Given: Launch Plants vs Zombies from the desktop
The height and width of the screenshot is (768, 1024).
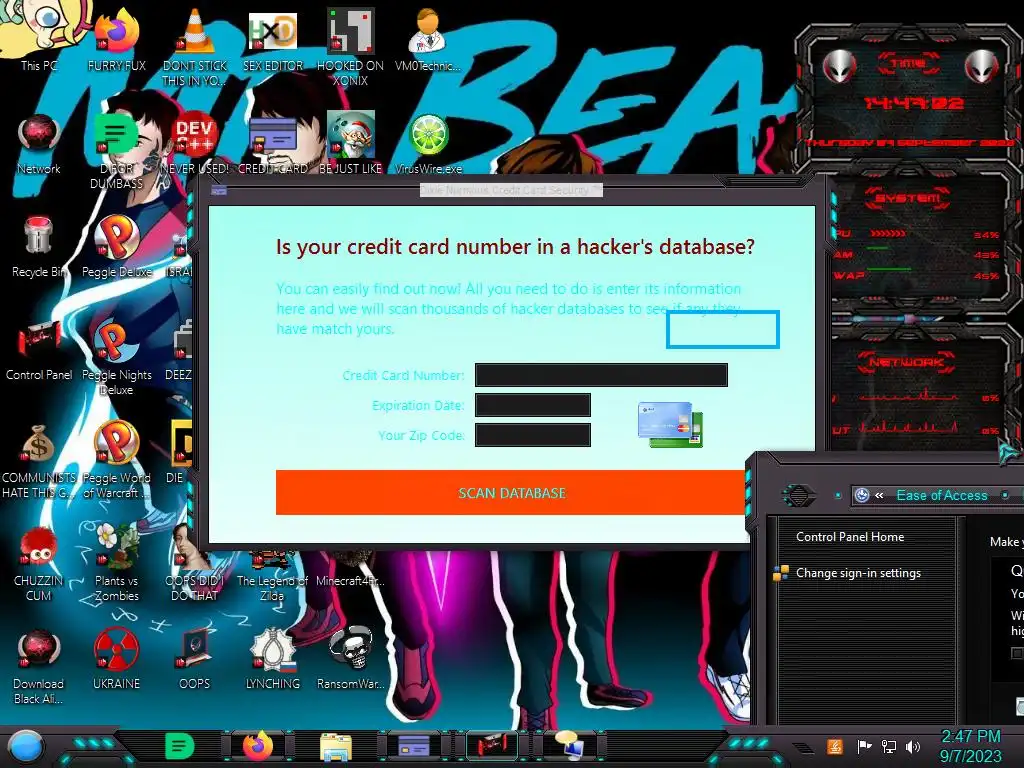Looking at the screenshot, I should pos(117,563).
